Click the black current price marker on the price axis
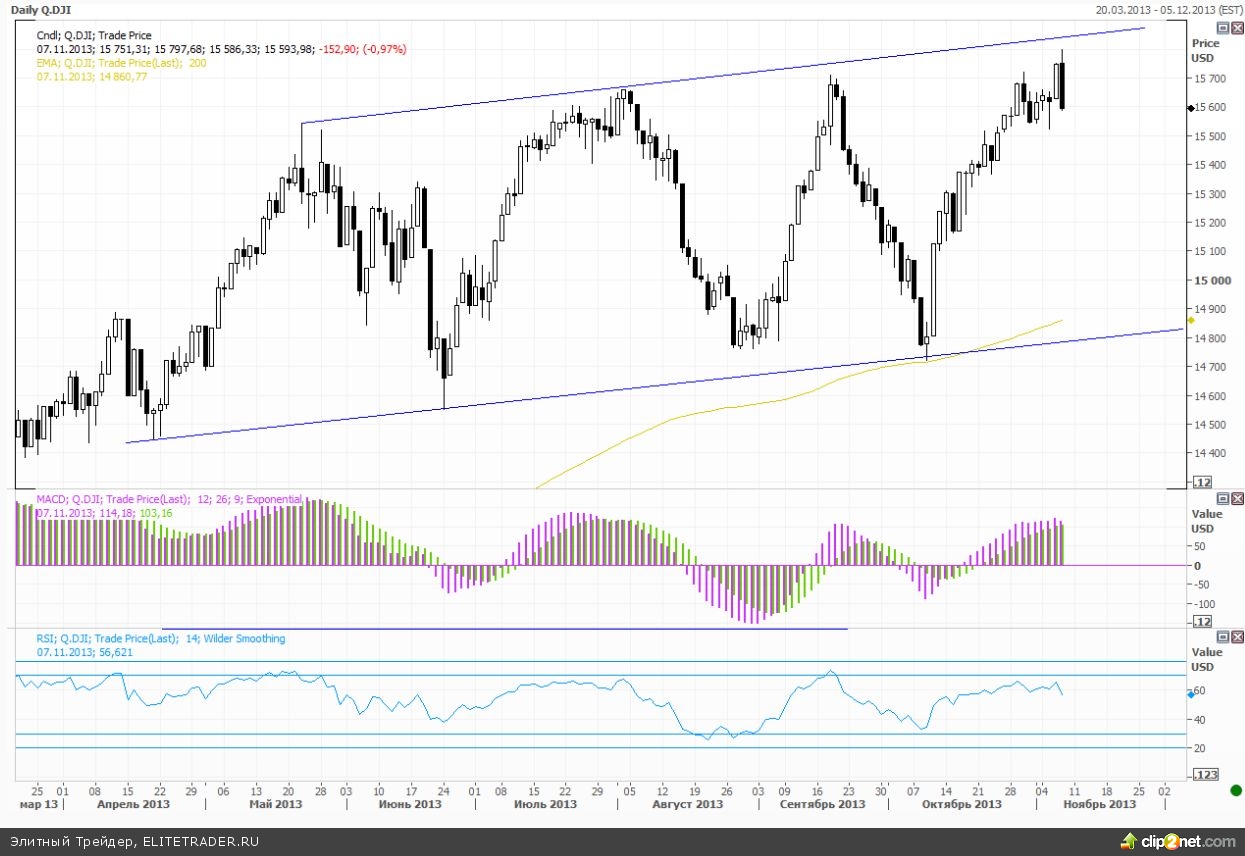Screen dimensions: 1245x856 [x=1190, y=108]
